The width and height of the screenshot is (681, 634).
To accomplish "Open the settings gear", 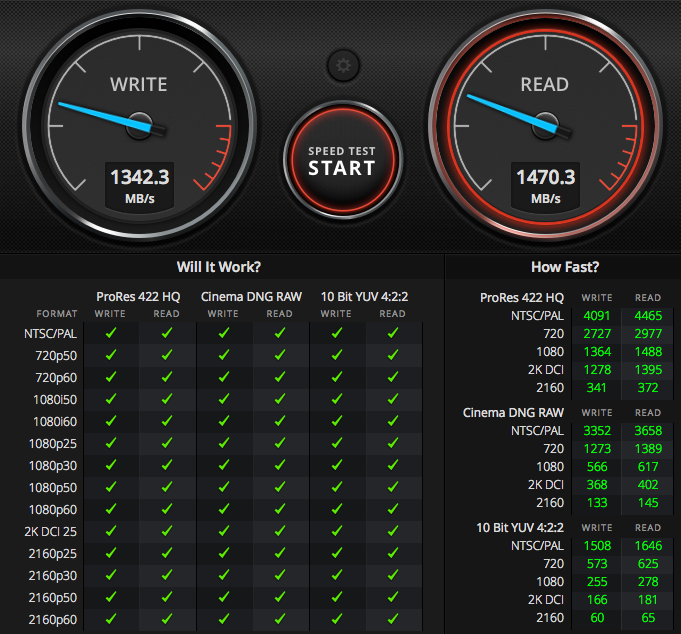I will click(343, 66).
